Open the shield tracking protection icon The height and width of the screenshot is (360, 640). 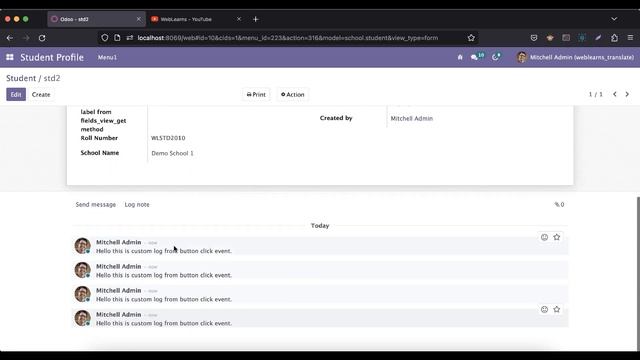pos(105,38)
